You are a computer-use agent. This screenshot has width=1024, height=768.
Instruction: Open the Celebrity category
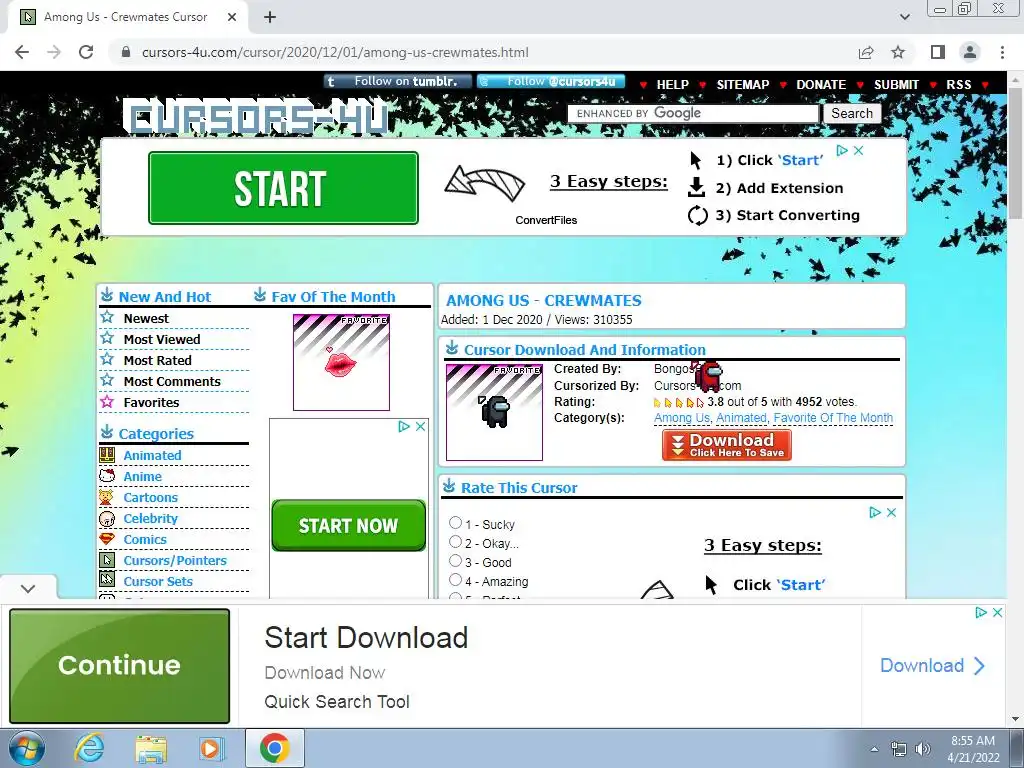(150, 518)
